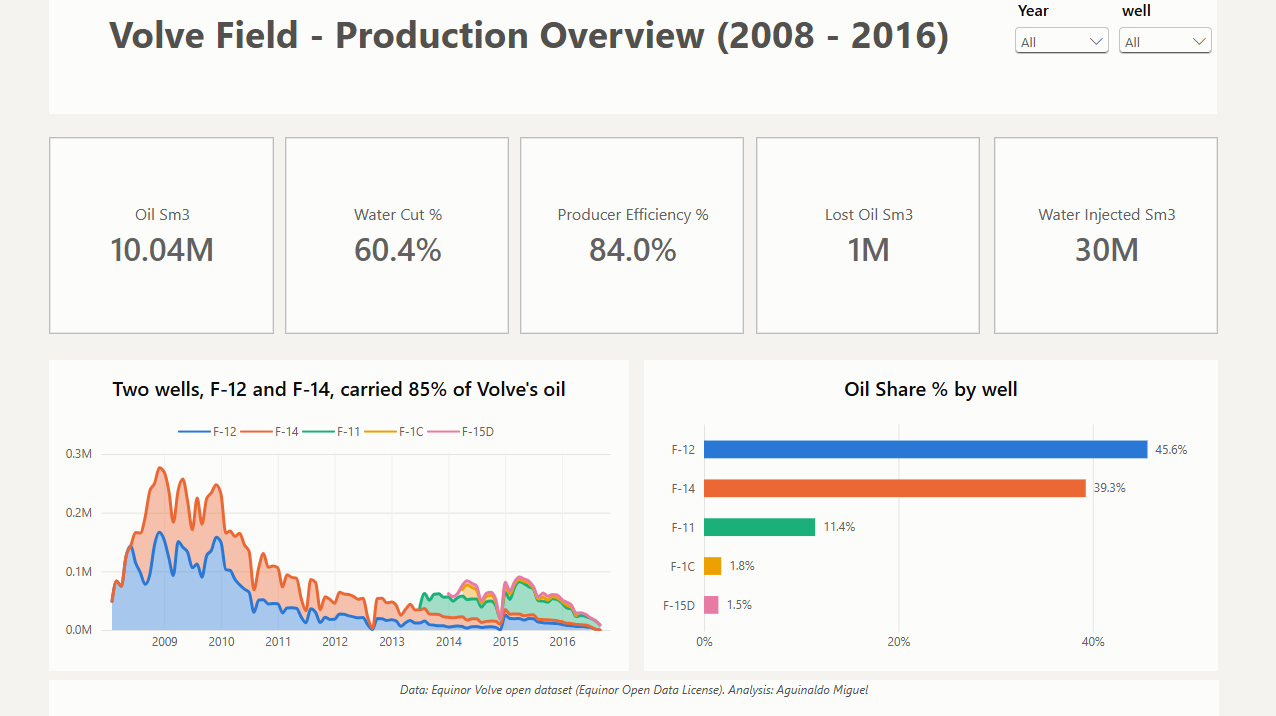Click the F-11 legend entry
Screen dimensions: 1276x716
[x=332, y=432]
